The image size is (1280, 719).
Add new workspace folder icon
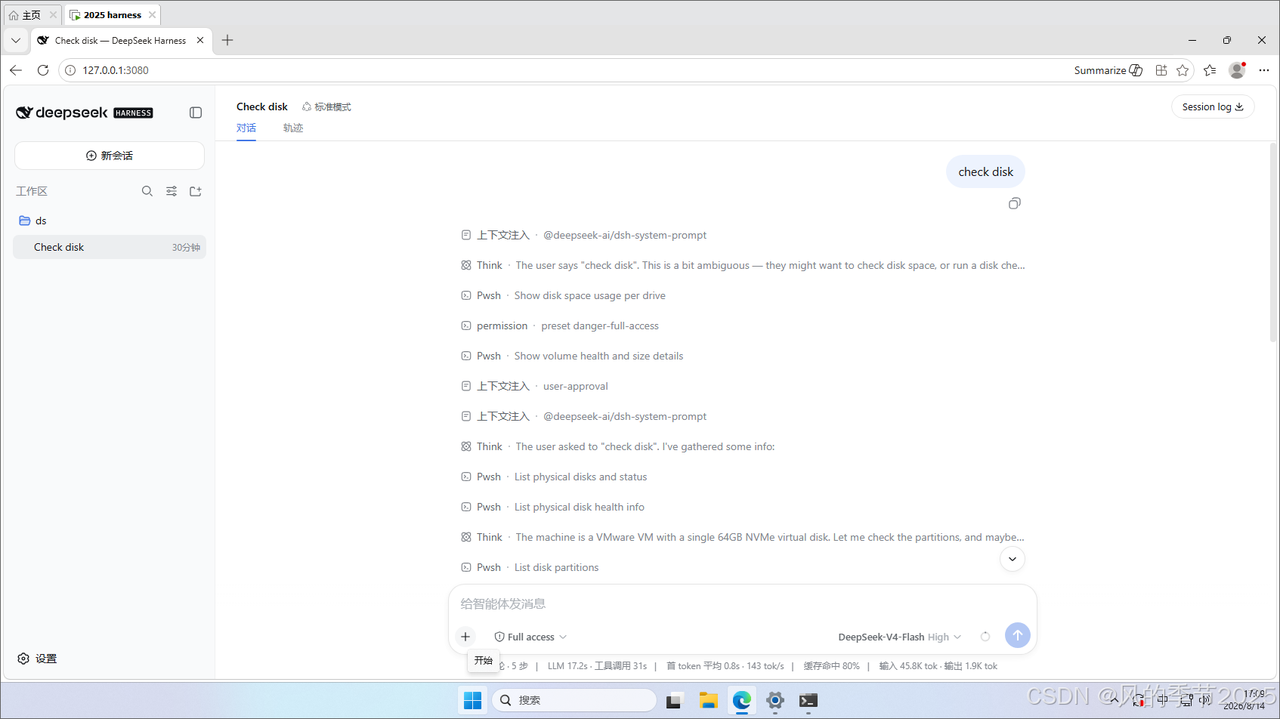pyautogui.click(x=196, y=191)
